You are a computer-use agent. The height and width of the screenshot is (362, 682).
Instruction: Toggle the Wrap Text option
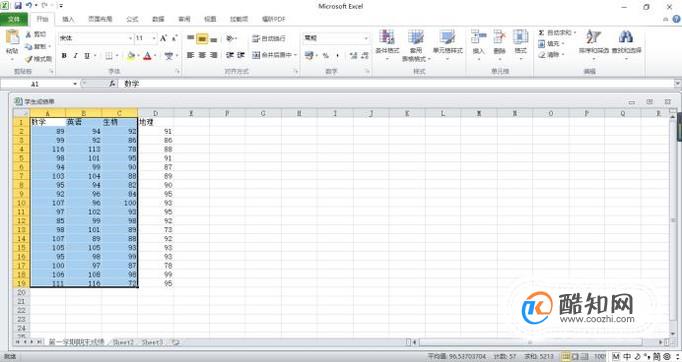[269, 39]
